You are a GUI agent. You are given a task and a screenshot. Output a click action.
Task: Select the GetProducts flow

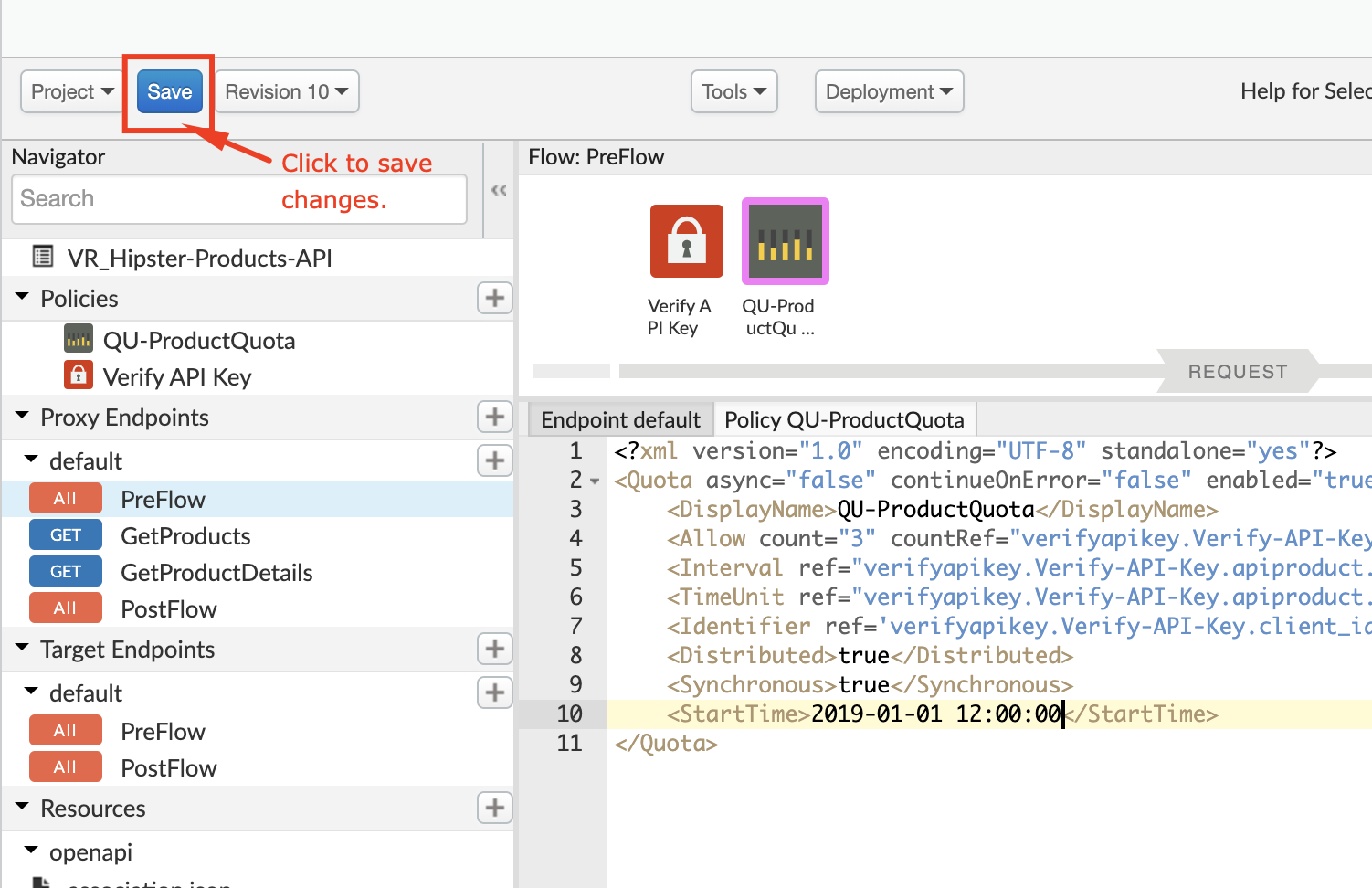pos(186,536)
